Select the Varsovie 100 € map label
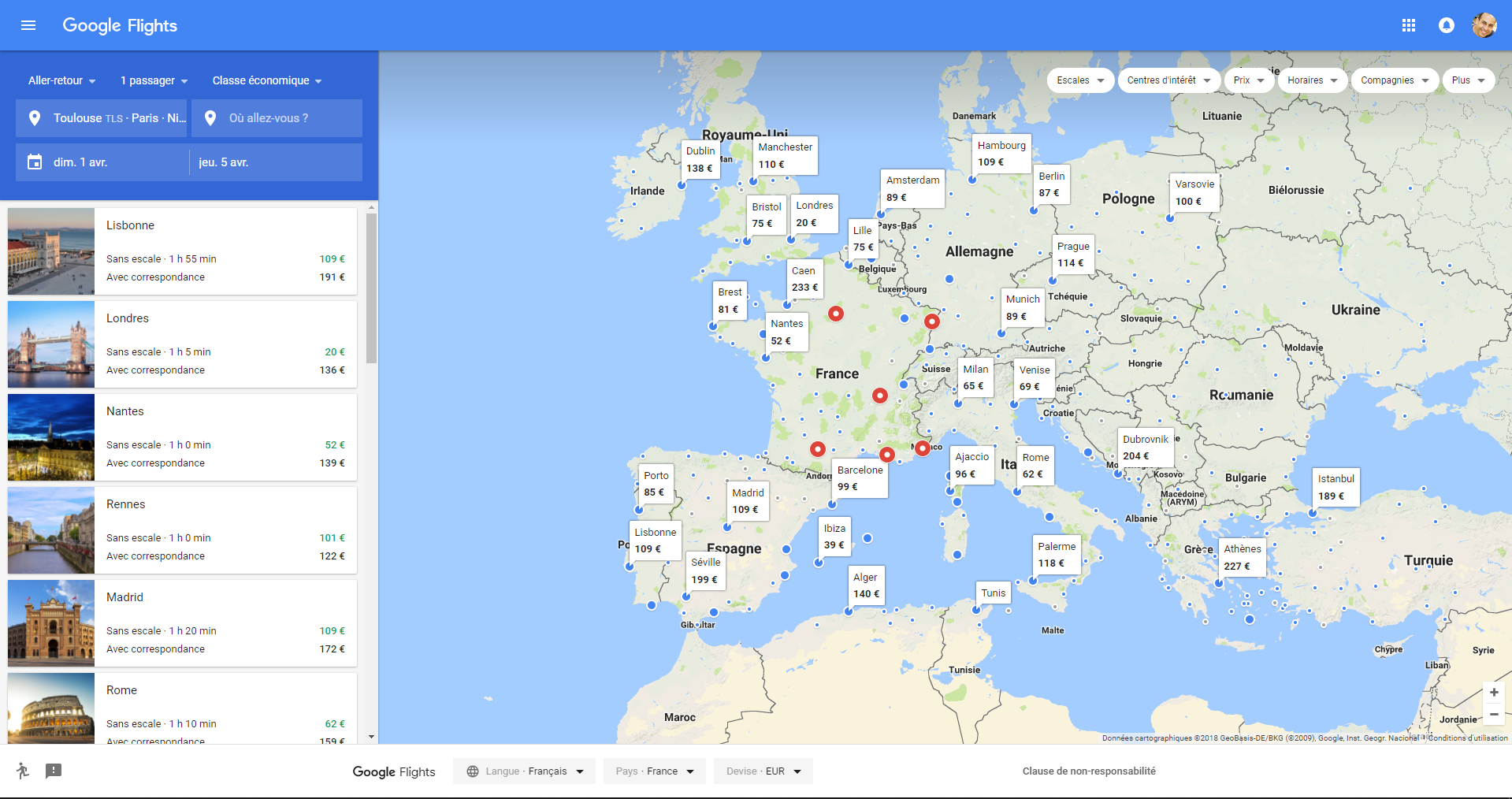Viewport: 1512px width, 799px height. click(x=1195, y=192)
